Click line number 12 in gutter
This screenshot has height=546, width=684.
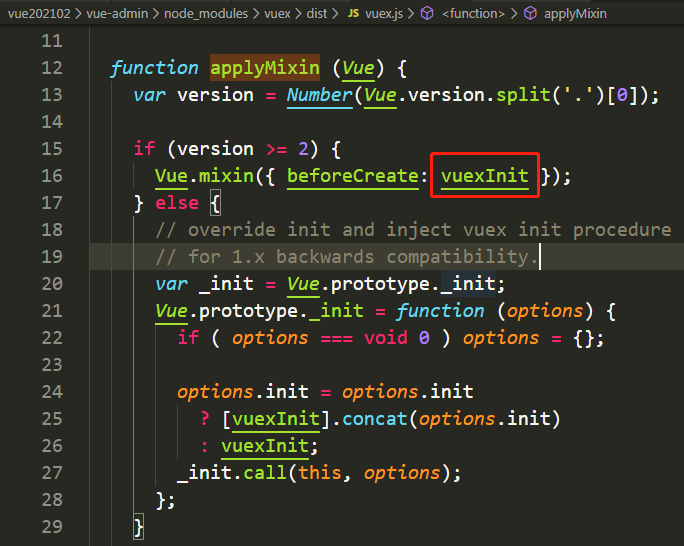tap(52, 68)
